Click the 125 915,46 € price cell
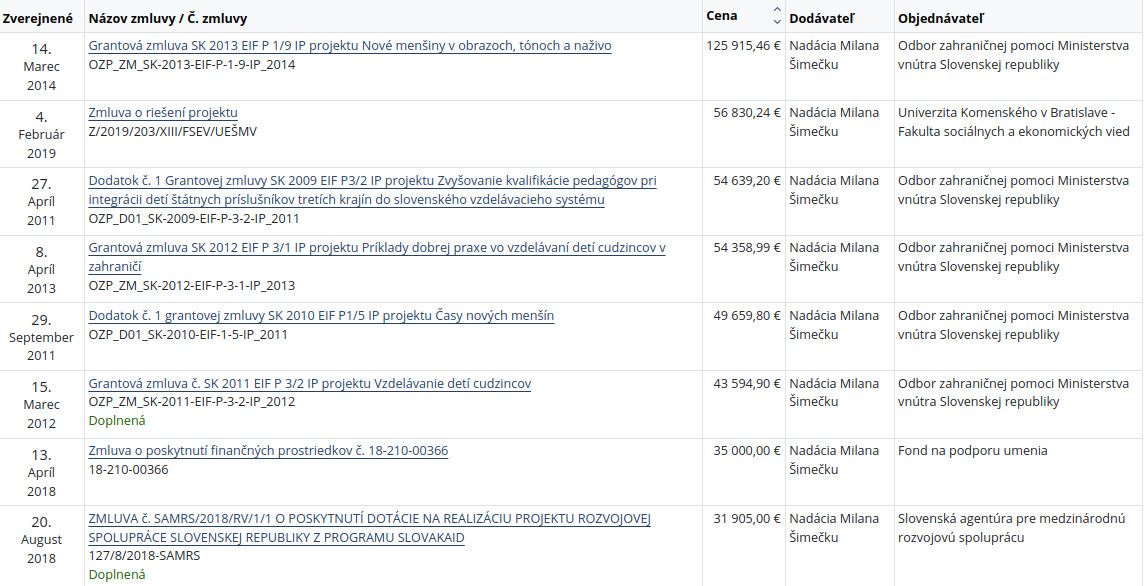 [x=743, y=46]
